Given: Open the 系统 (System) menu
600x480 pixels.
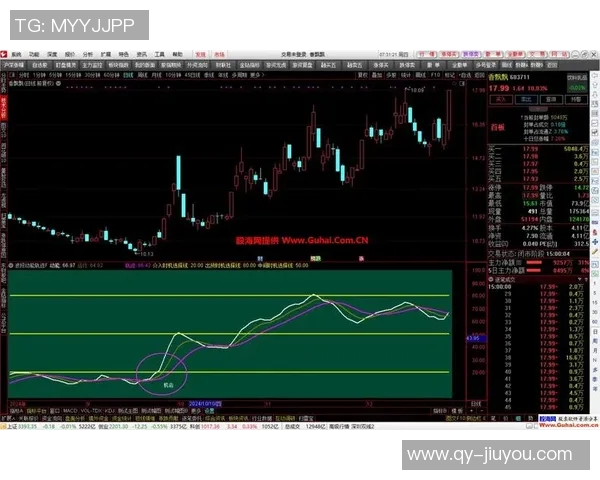Looking at the screenshot, I should 17,52.
